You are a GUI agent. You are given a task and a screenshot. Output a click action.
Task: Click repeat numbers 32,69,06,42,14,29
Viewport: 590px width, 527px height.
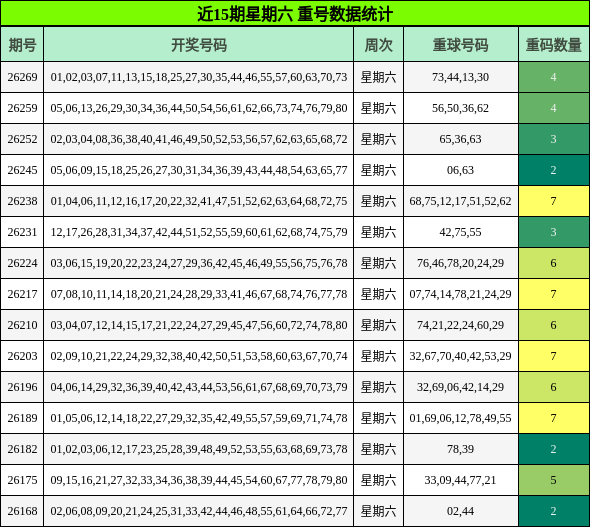(461, 387)
